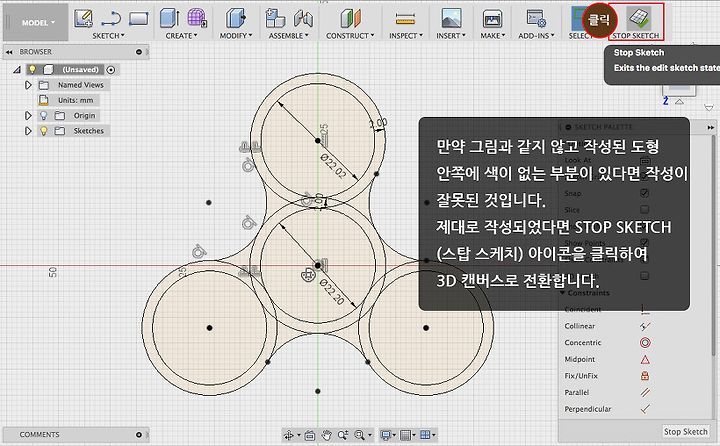
Task: Open the MODIFY menu
Action: point(236,35)
